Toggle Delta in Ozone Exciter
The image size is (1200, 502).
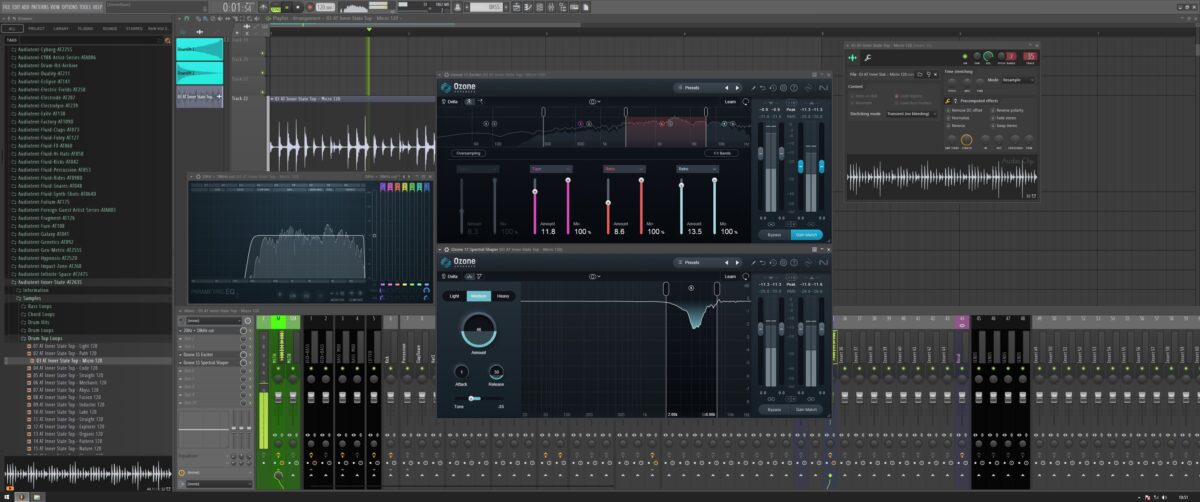[x=450, y=102]
